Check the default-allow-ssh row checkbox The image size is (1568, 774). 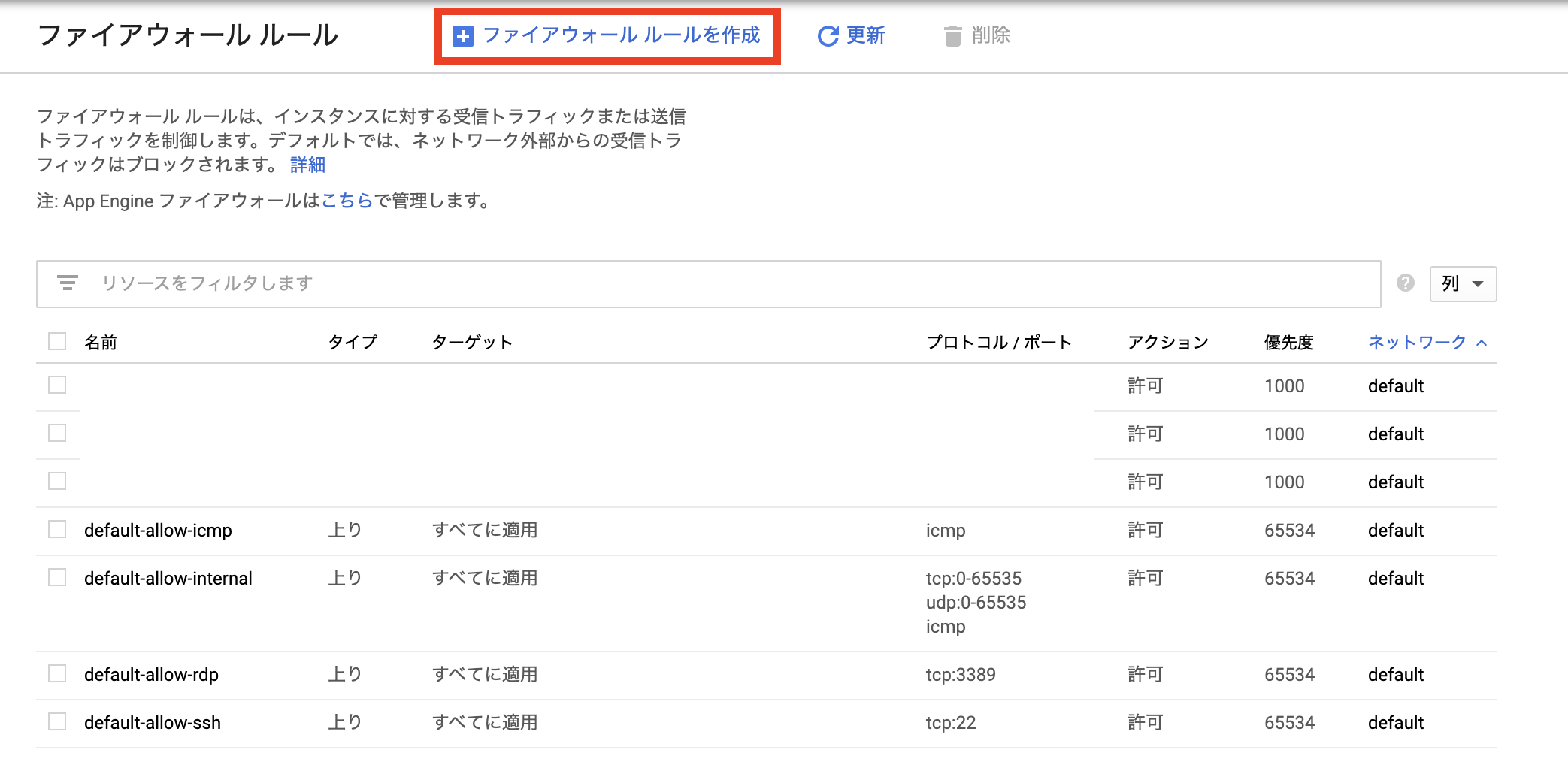coord(57,721)
